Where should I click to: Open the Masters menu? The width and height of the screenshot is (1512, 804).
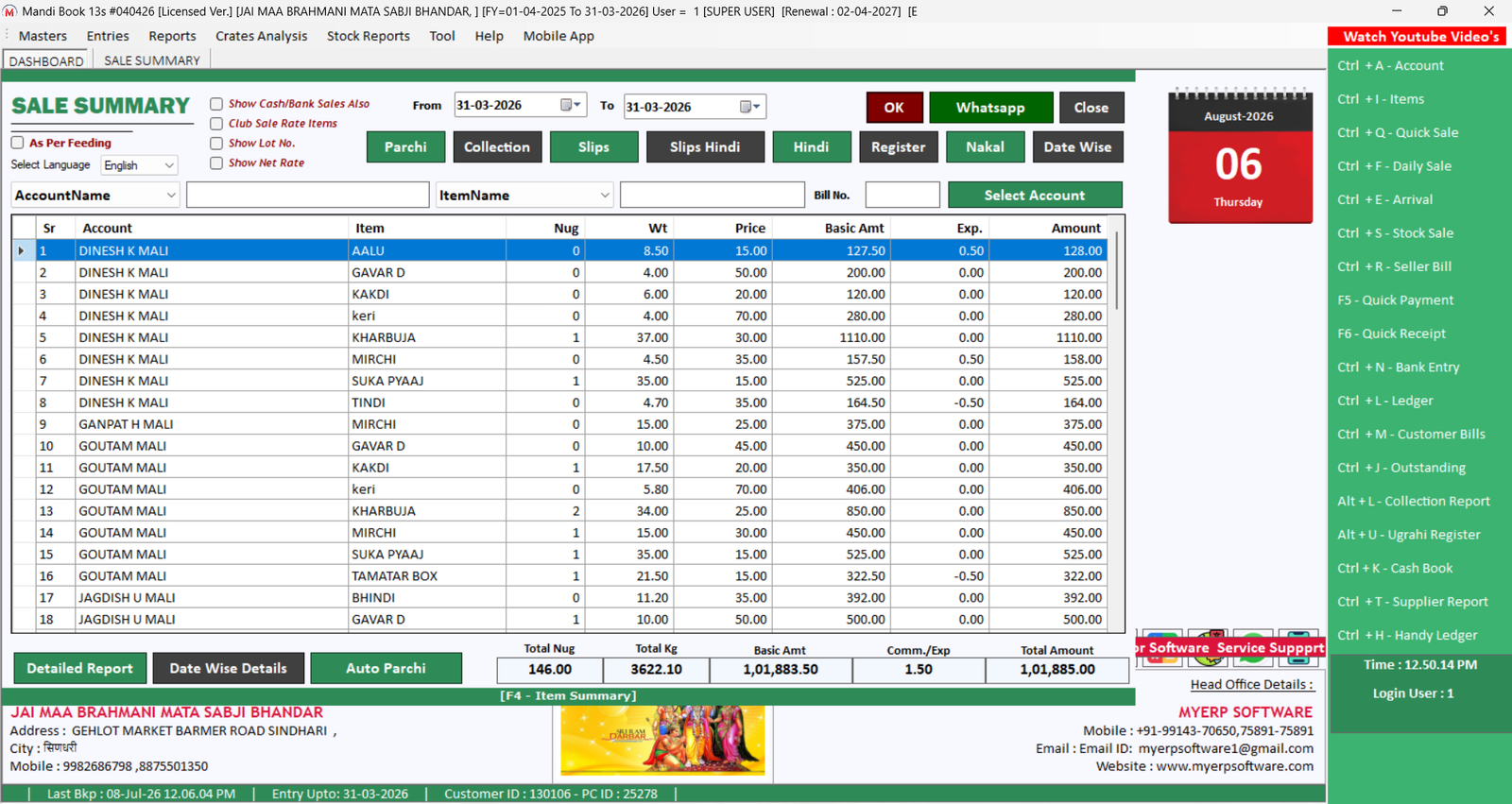click(x=43, y=36)
